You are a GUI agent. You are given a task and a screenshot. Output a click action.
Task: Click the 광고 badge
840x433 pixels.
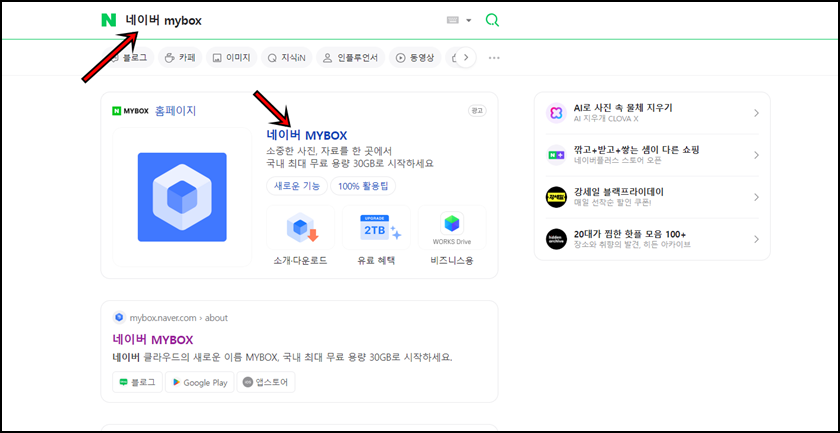477,110
